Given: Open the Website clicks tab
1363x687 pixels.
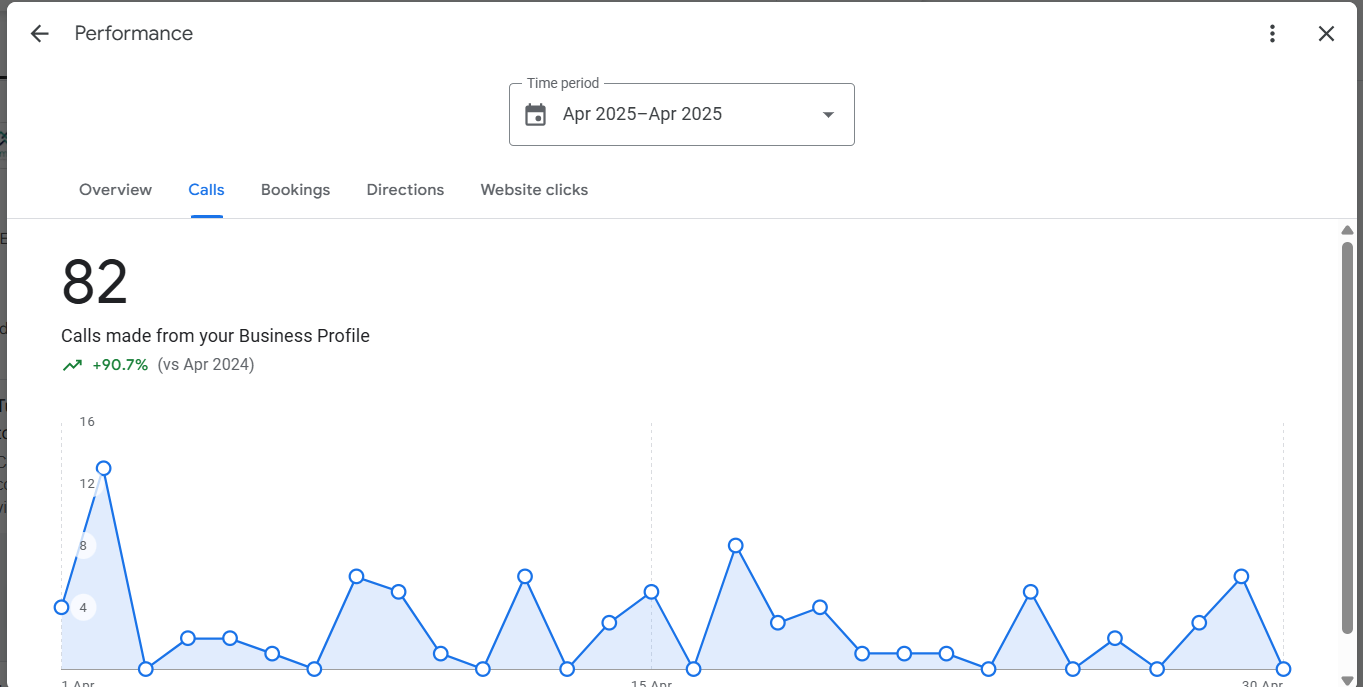Looking at the screenshot, I should 534,190.
